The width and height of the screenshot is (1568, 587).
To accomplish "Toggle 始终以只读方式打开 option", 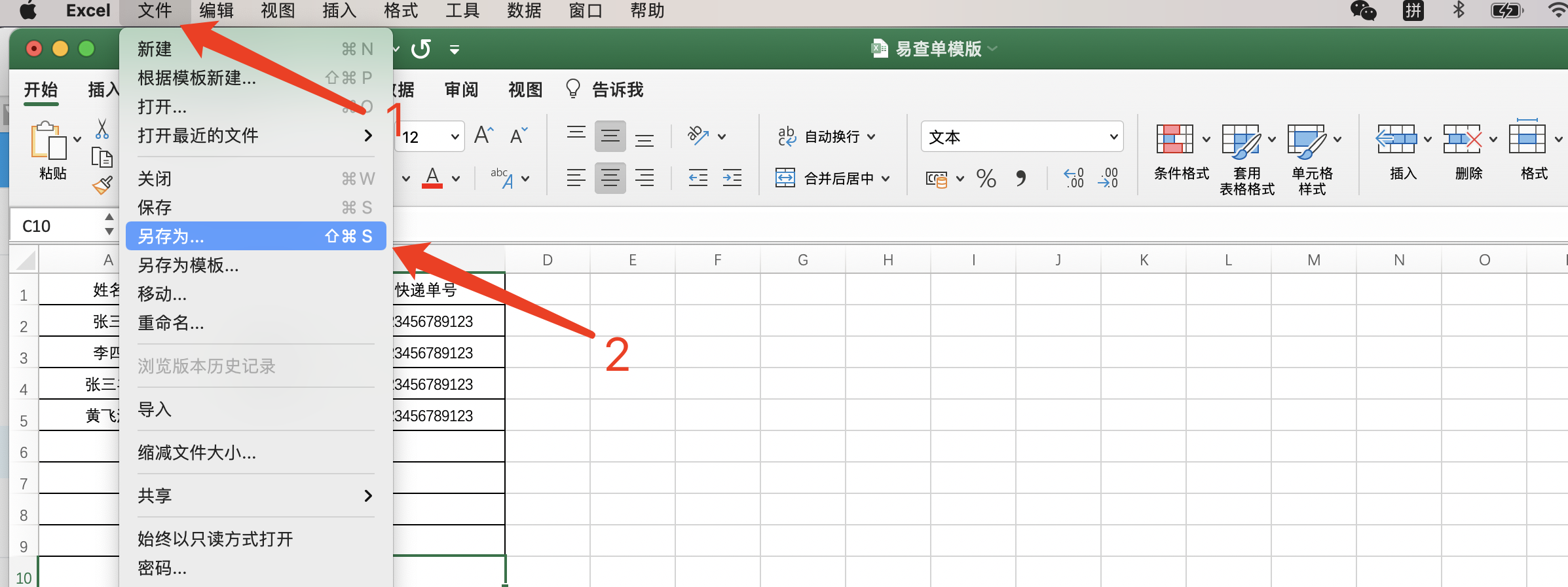I will [x=255, y=539].
